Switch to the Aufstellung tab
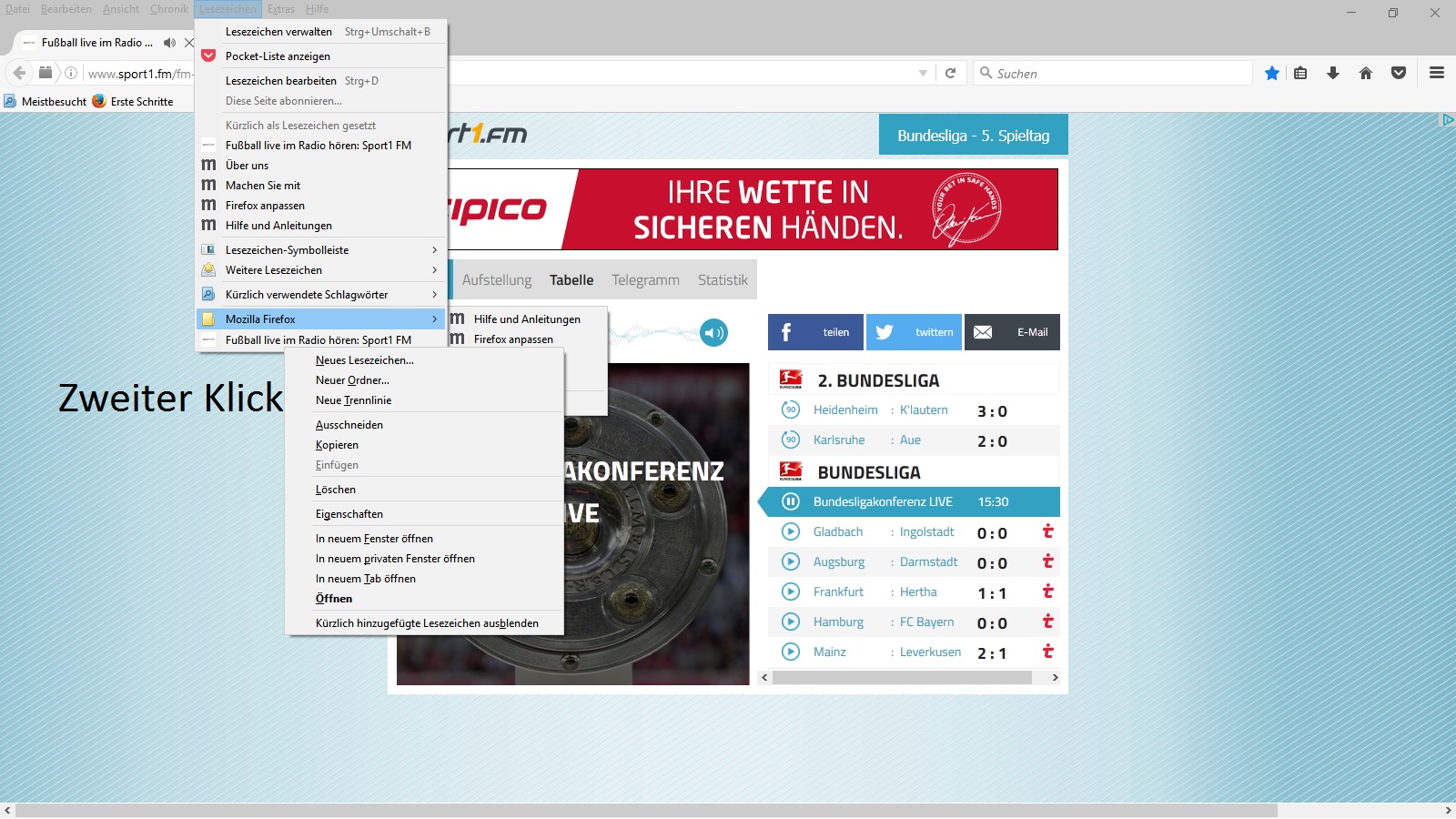1456x819 pixels. coord(497,280)
